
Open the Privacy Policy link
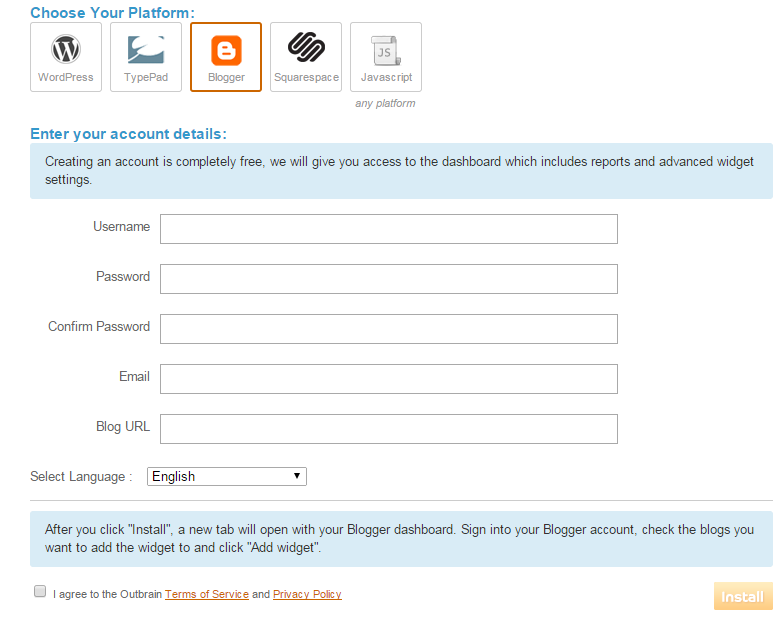pos(307,594)
